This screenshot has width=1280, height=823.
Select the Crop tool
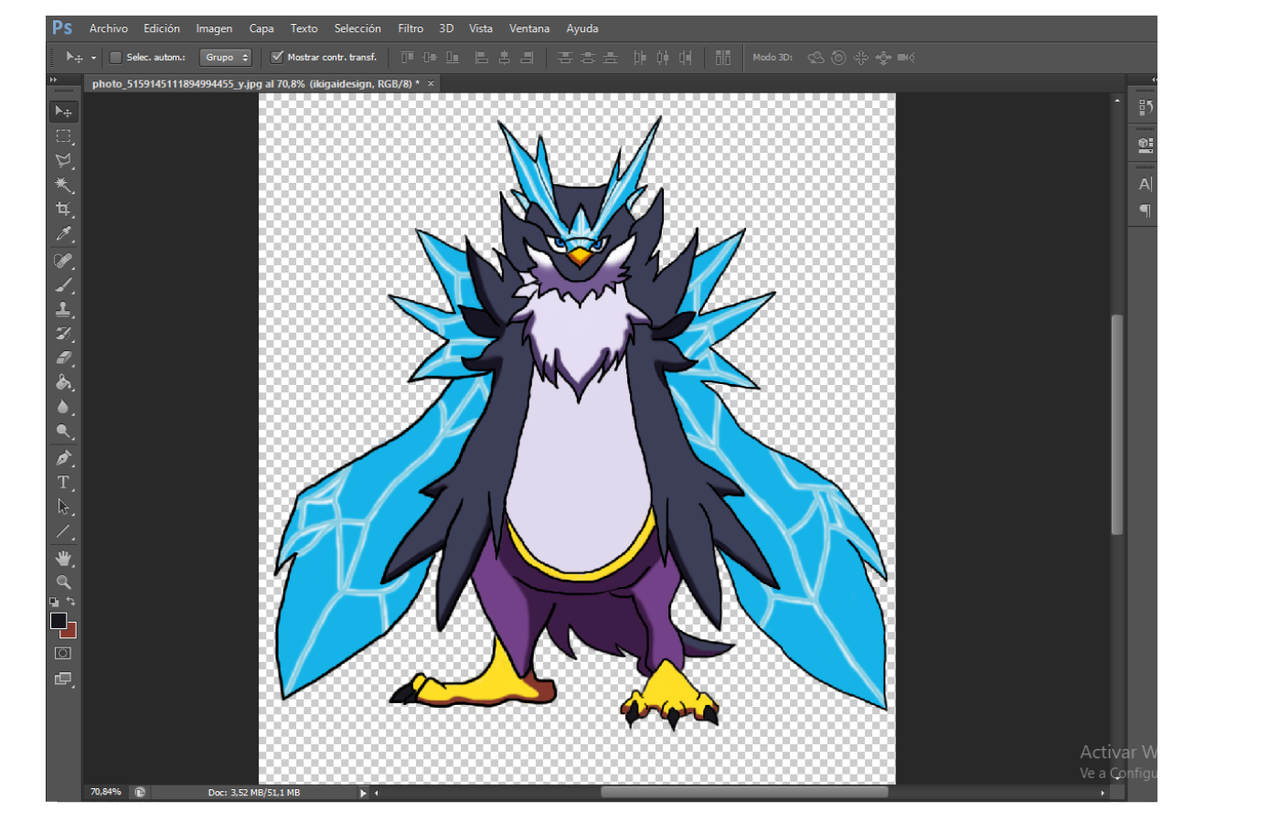pyautogui.click(x=63, y=209)
